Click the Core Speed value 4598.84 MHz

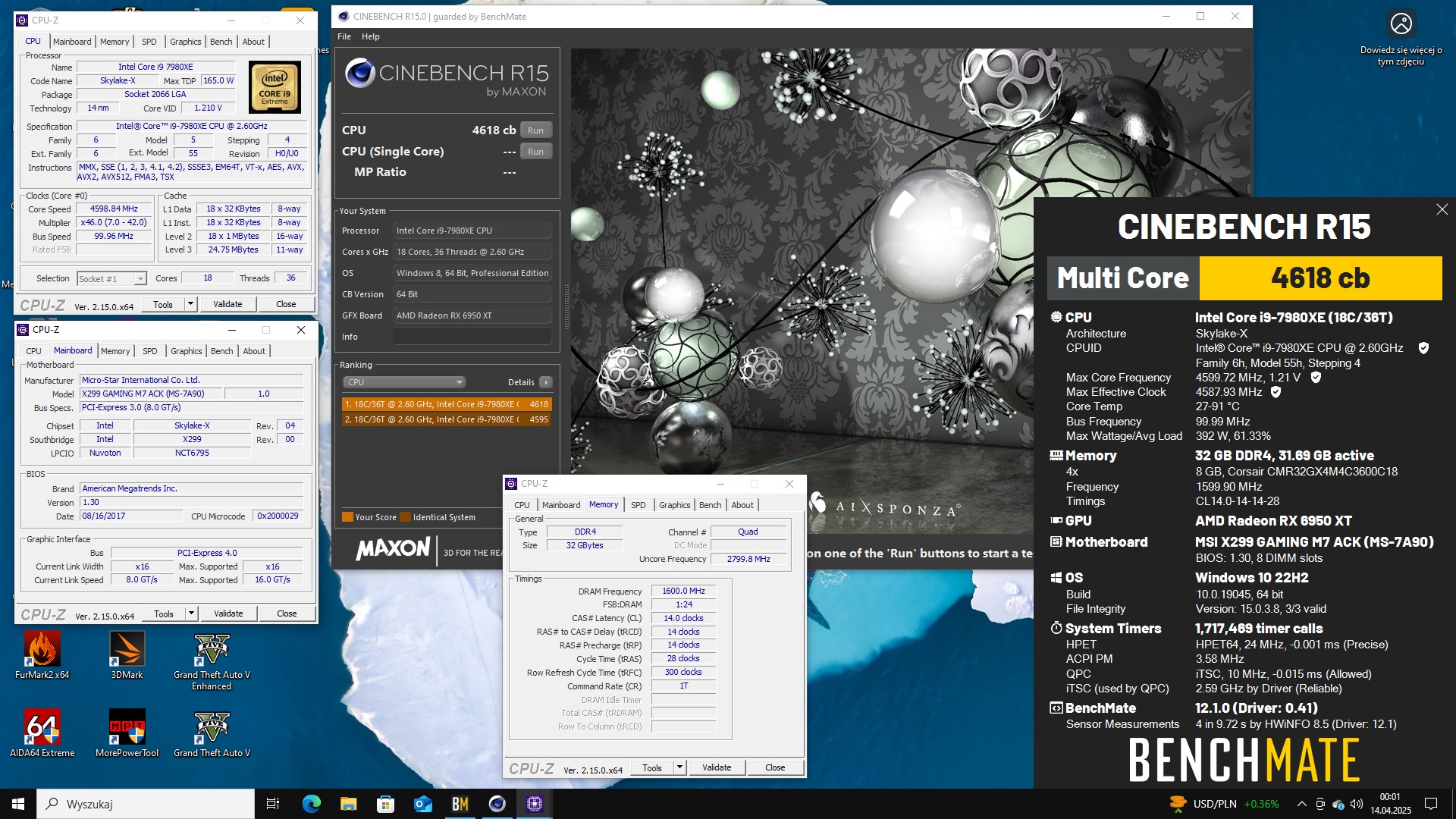114,209
